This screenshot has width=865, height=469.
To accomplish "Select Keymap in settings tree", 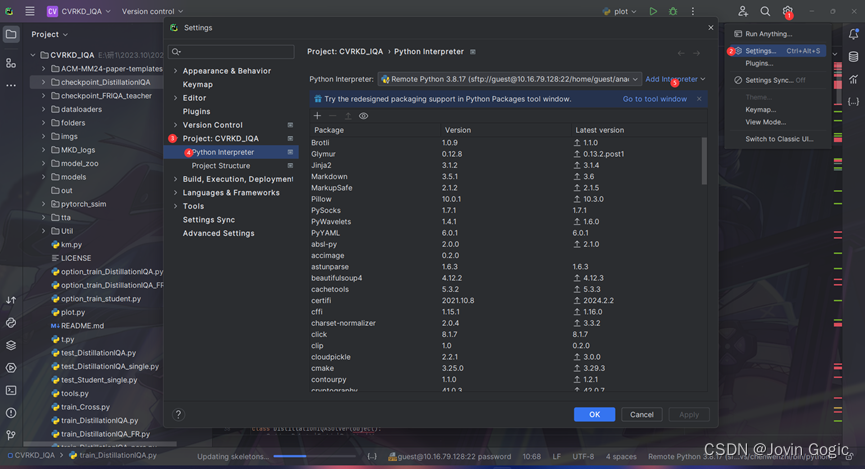I will pyautogui.click(x=197, y=84).
